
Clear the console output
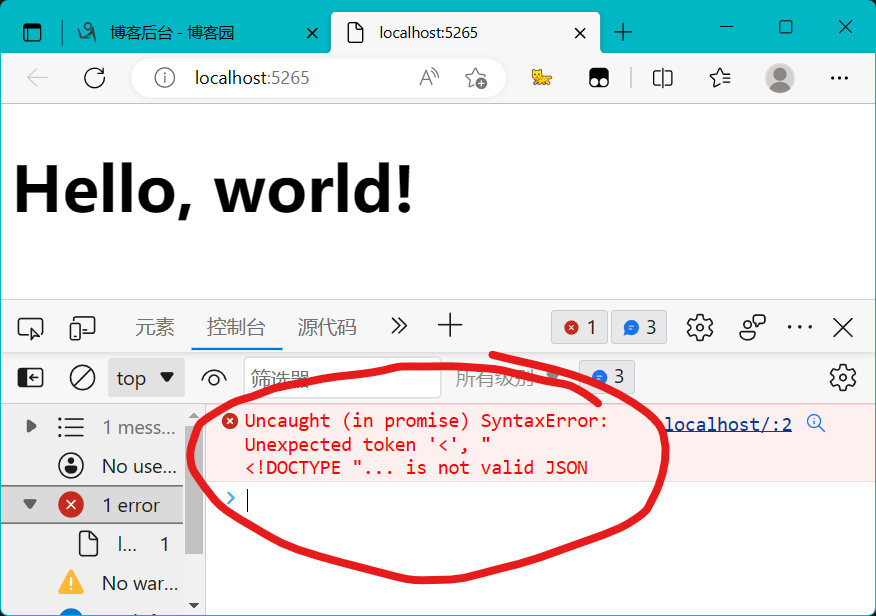click(82, 378)
